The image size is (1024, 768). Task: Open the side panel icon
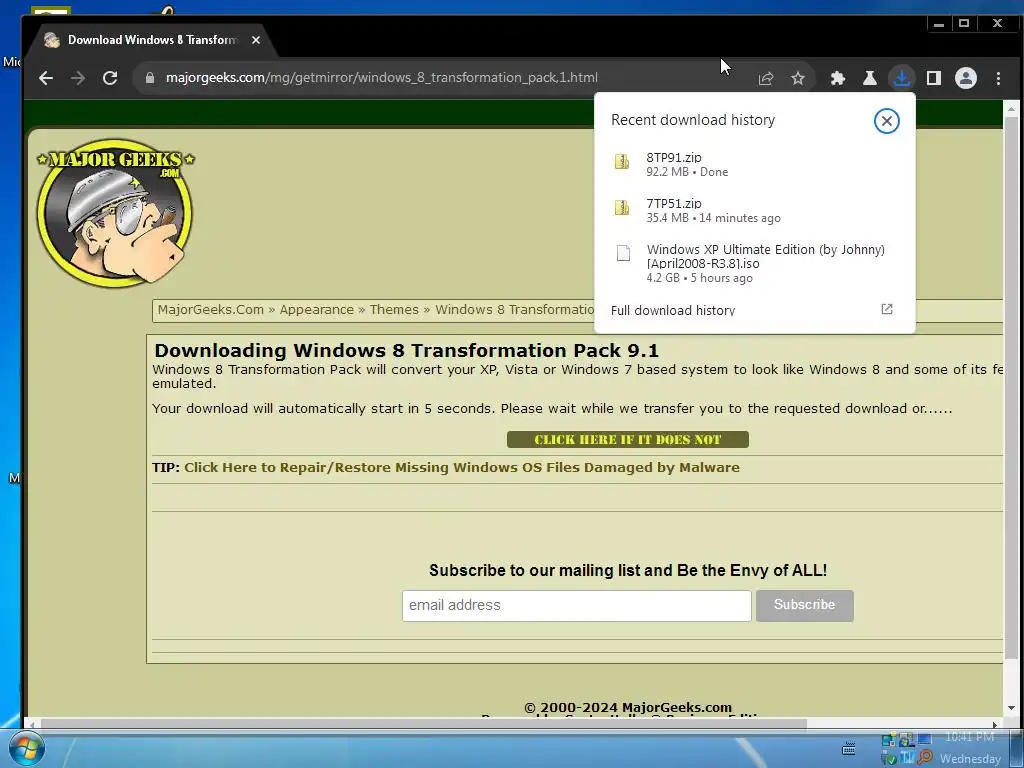[x=933, y=78]
